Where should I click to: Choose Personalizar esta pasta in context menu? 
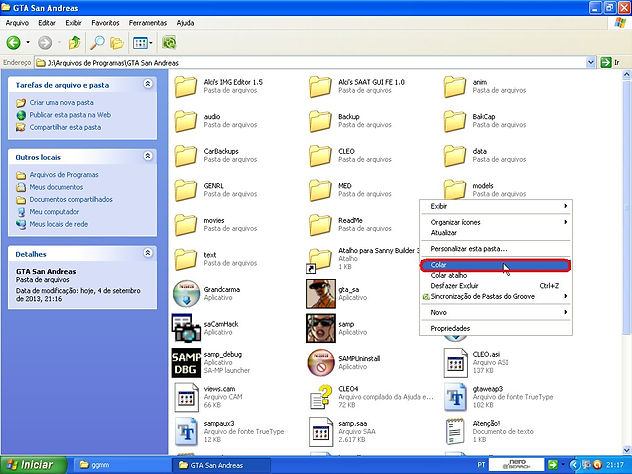pyautogui.click(x=496, y=249)
